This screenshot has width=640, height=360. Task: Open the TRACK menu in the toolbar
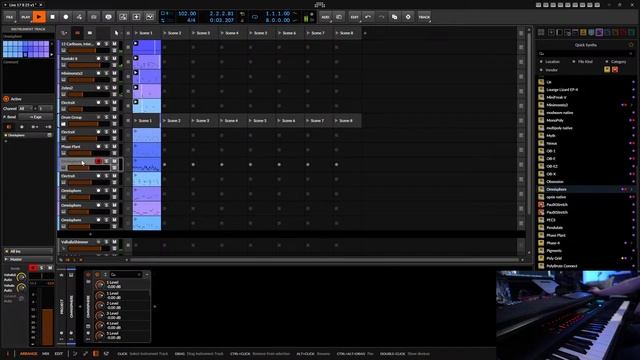(424, 17)
